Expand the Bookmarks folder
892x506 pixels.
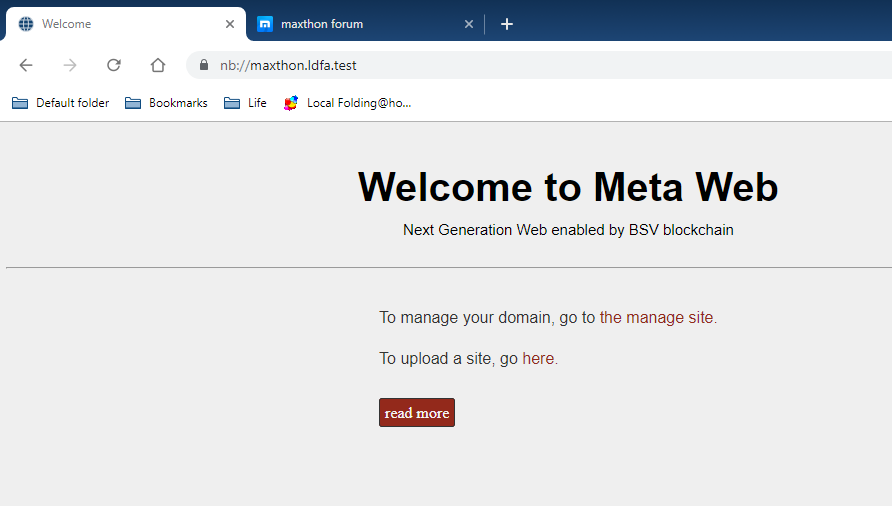click(x=167, y=103)
